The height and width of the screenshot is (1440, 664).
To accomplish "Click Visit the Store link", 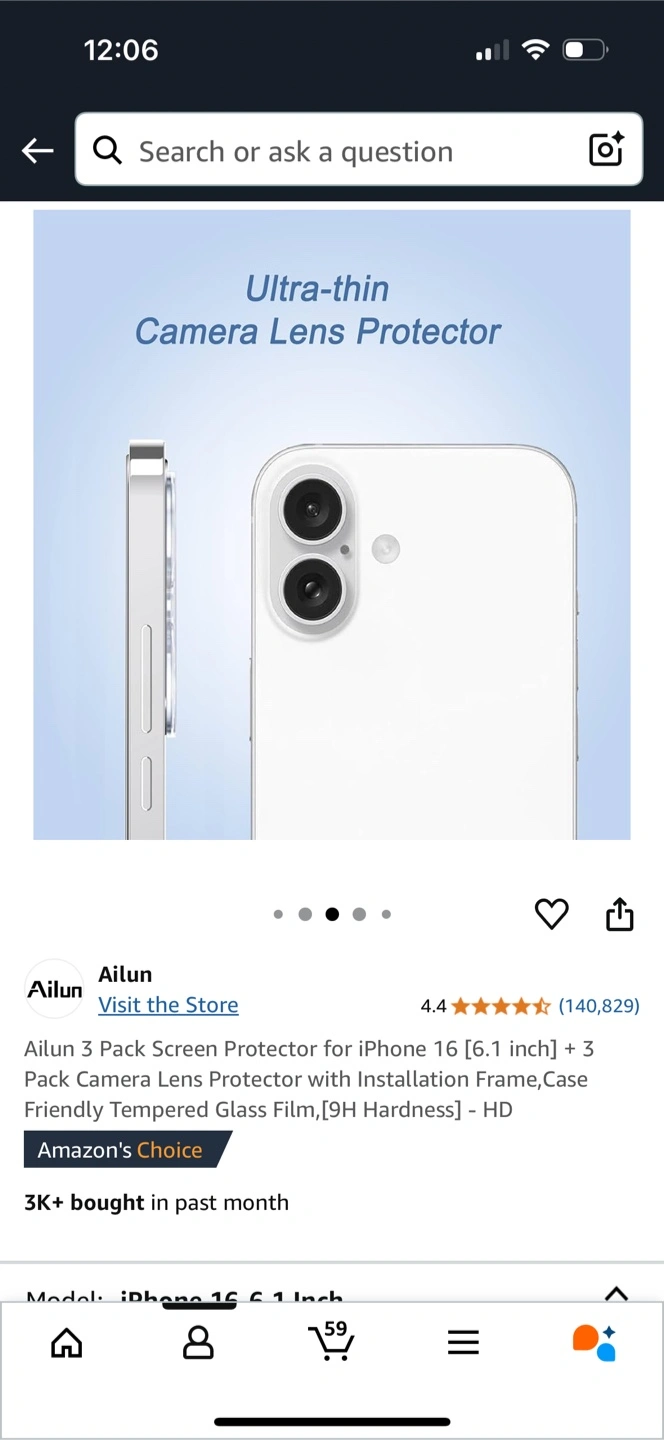I will (168, 1005).
